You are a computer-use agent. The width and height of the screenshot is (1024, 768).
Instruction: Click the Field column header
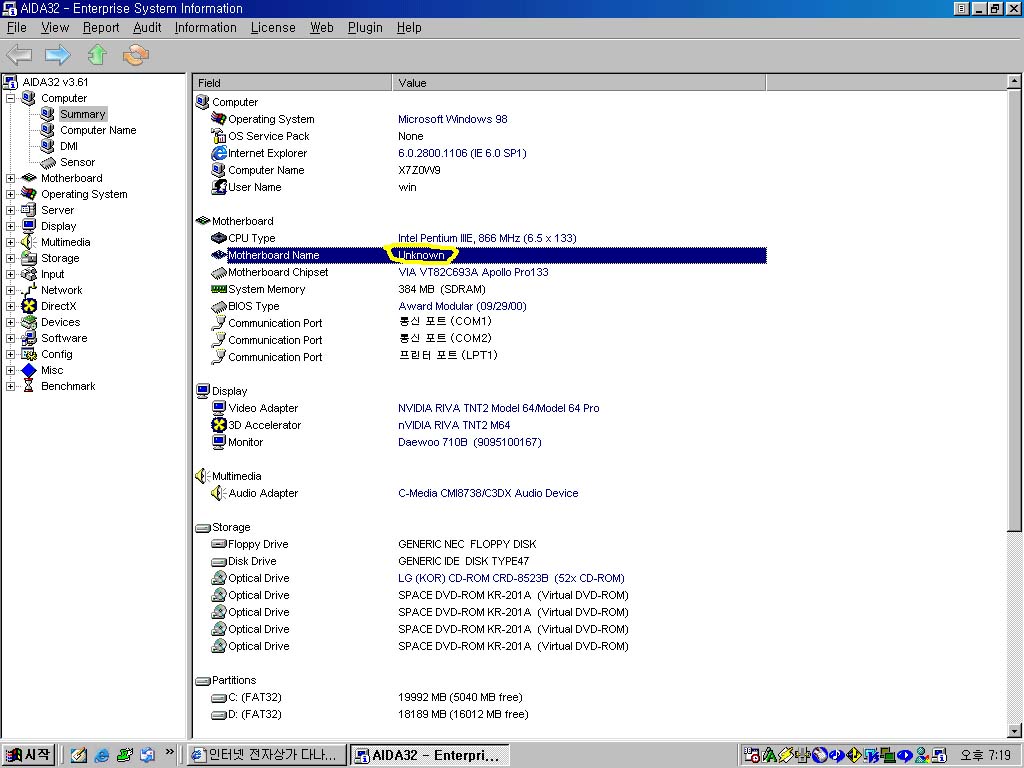[292, 83]
